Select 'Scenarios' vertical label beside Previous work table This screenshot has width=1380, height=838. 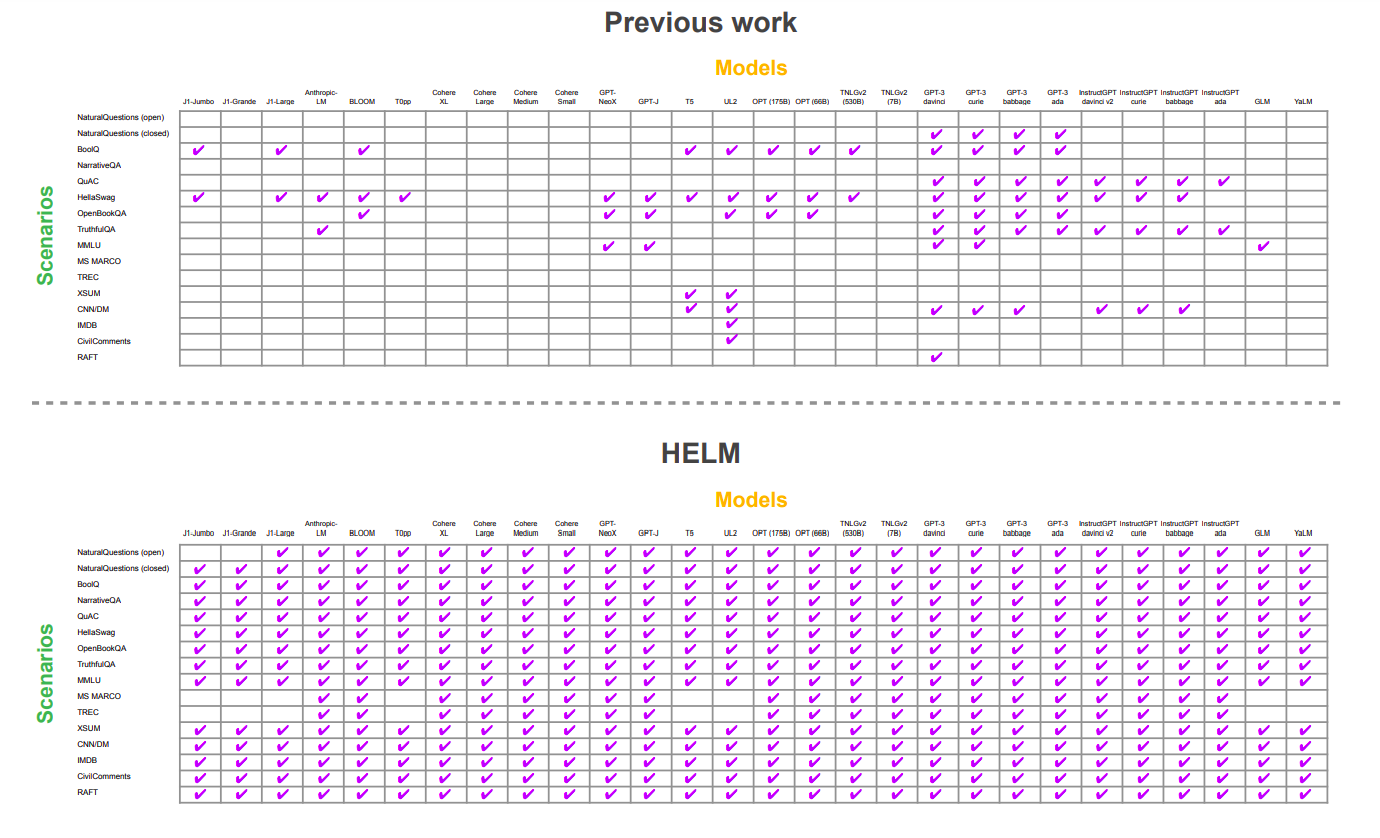[45, 235]
